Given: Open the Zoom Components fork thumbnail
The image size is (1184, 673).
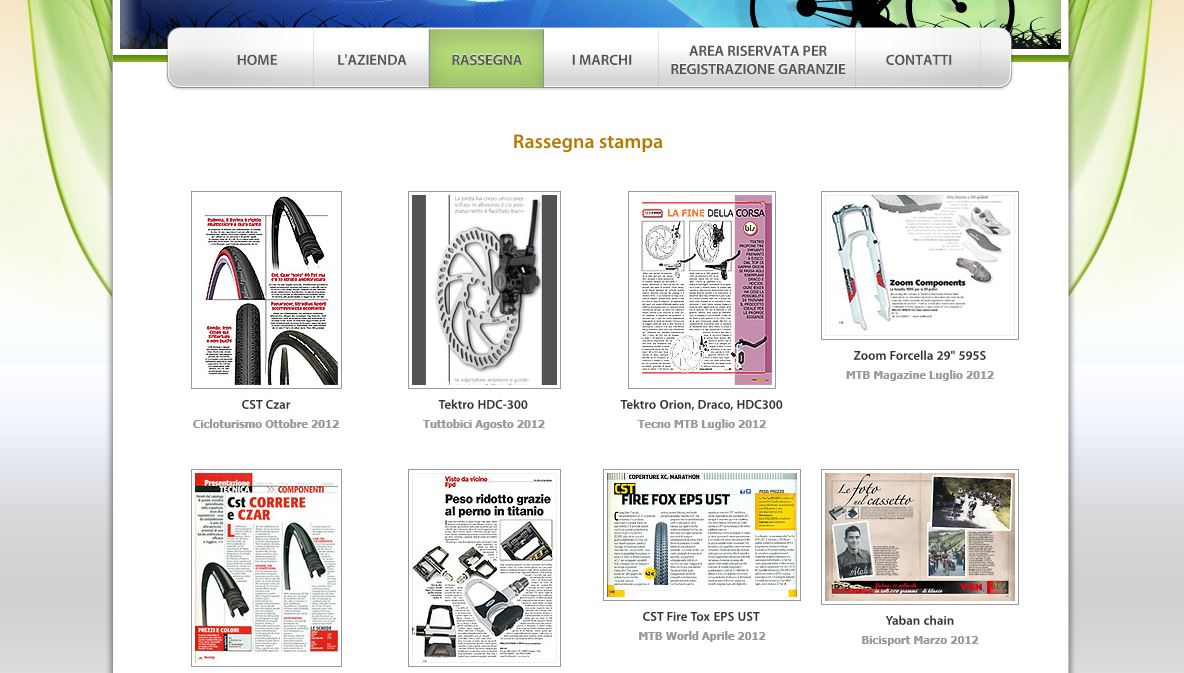Looking at the screenshot, I should point(920,265).
